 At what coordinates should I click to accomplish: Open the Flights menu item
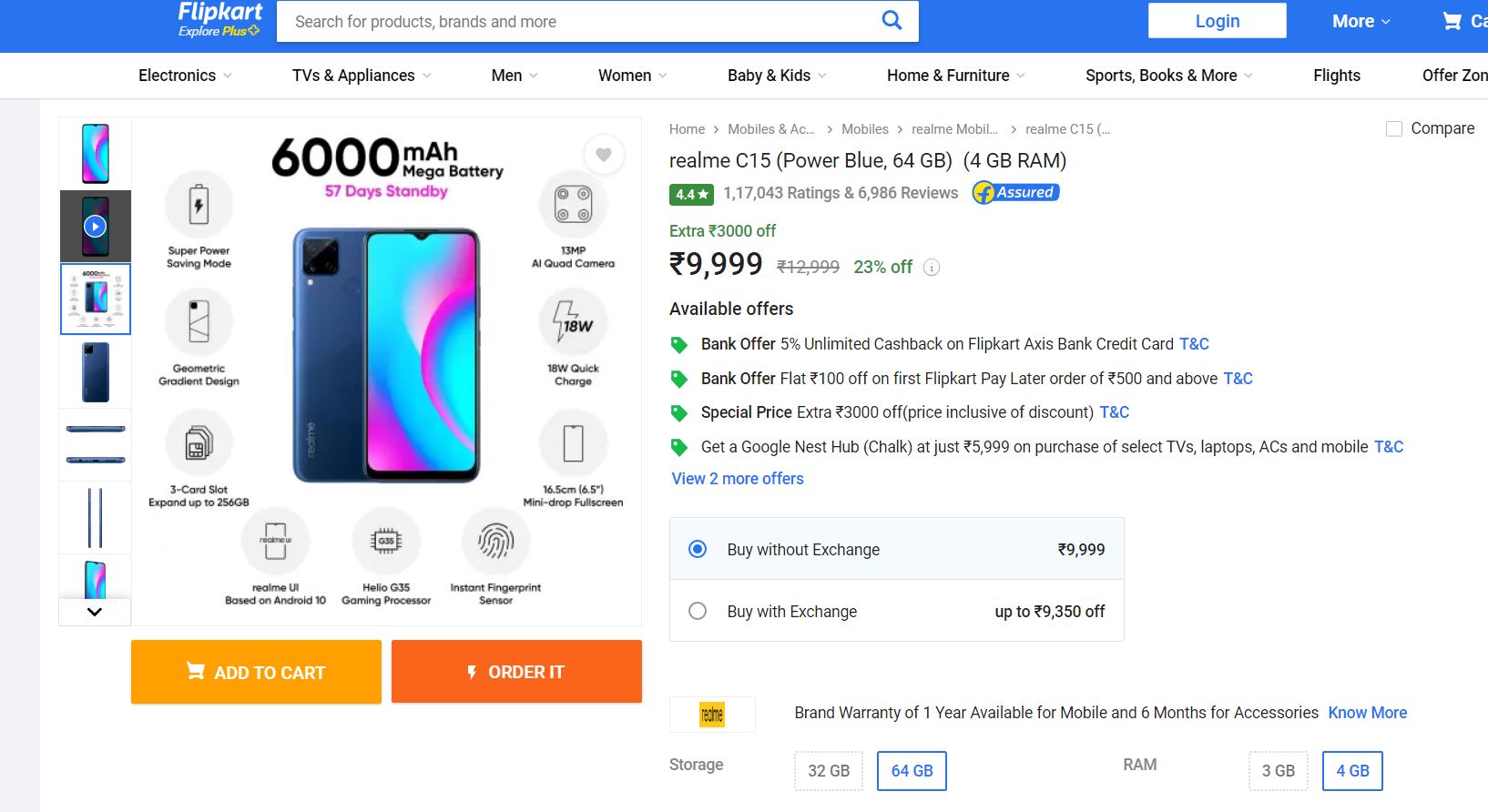(1336, 76)
